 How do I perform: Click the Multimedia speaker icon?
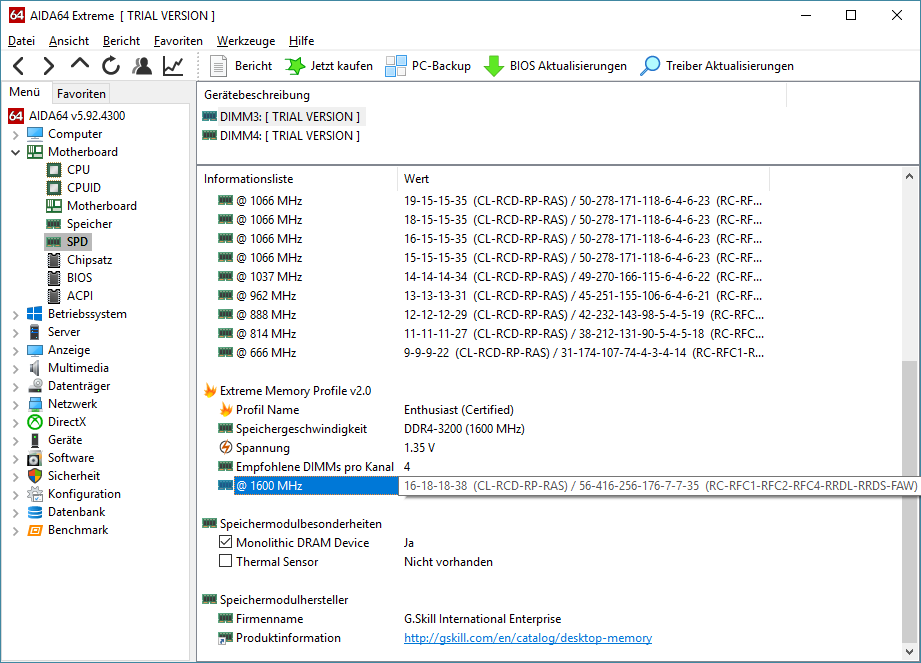(35, 368)
